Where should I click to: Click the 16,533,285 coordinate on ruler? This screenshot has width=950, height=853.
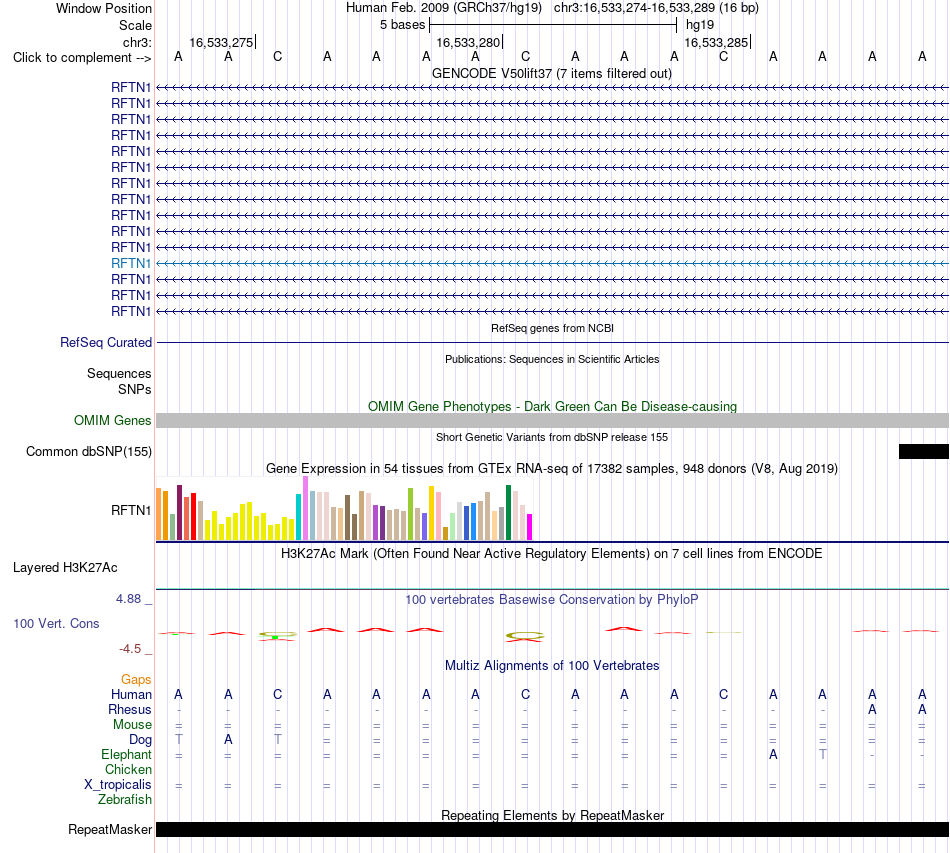tap(716, 42)
